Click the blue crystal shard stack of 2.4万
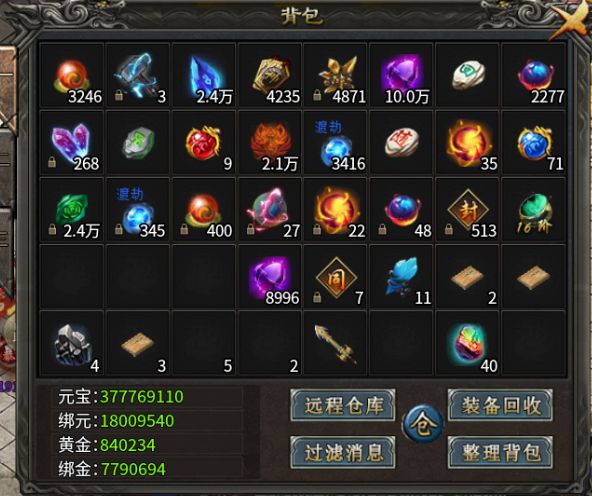Image resolution: width=592 pixels, height=496 pixels. tap(204, 75)
